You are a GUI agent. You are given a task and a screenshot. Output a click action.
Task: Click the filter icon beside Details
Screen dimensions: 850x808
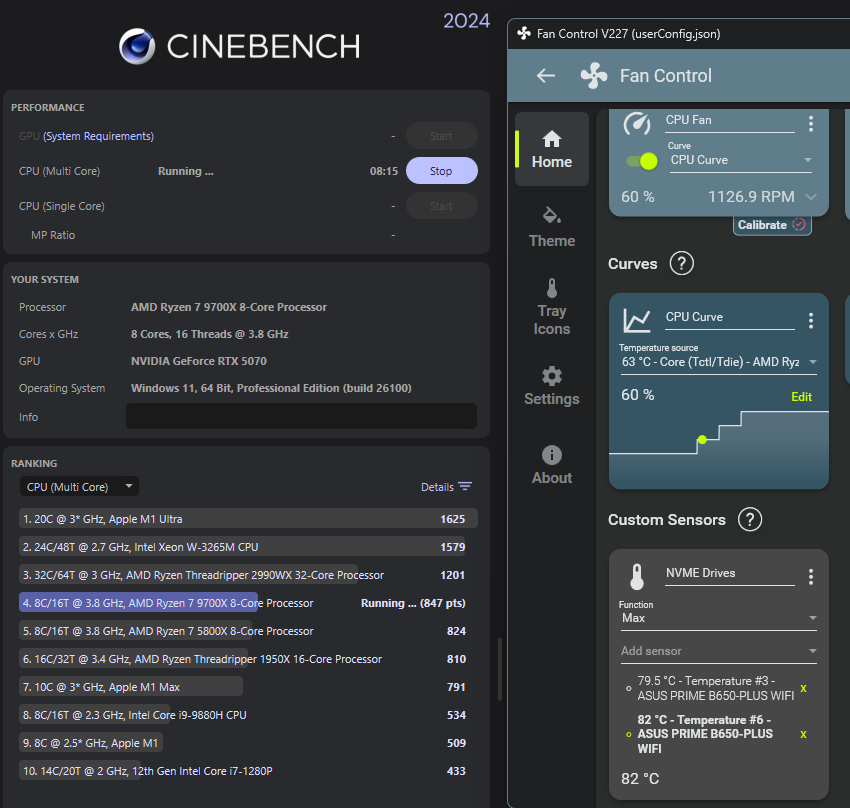click(x=465, y=486)
